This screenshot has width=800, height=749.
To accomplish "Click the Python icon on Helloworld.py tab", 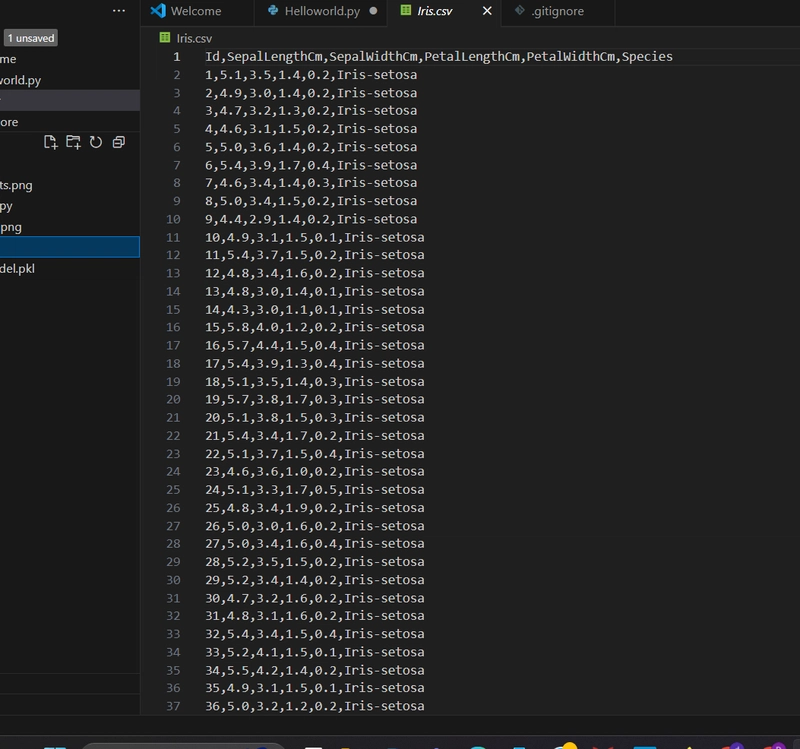I will click(x=273, y=10).
